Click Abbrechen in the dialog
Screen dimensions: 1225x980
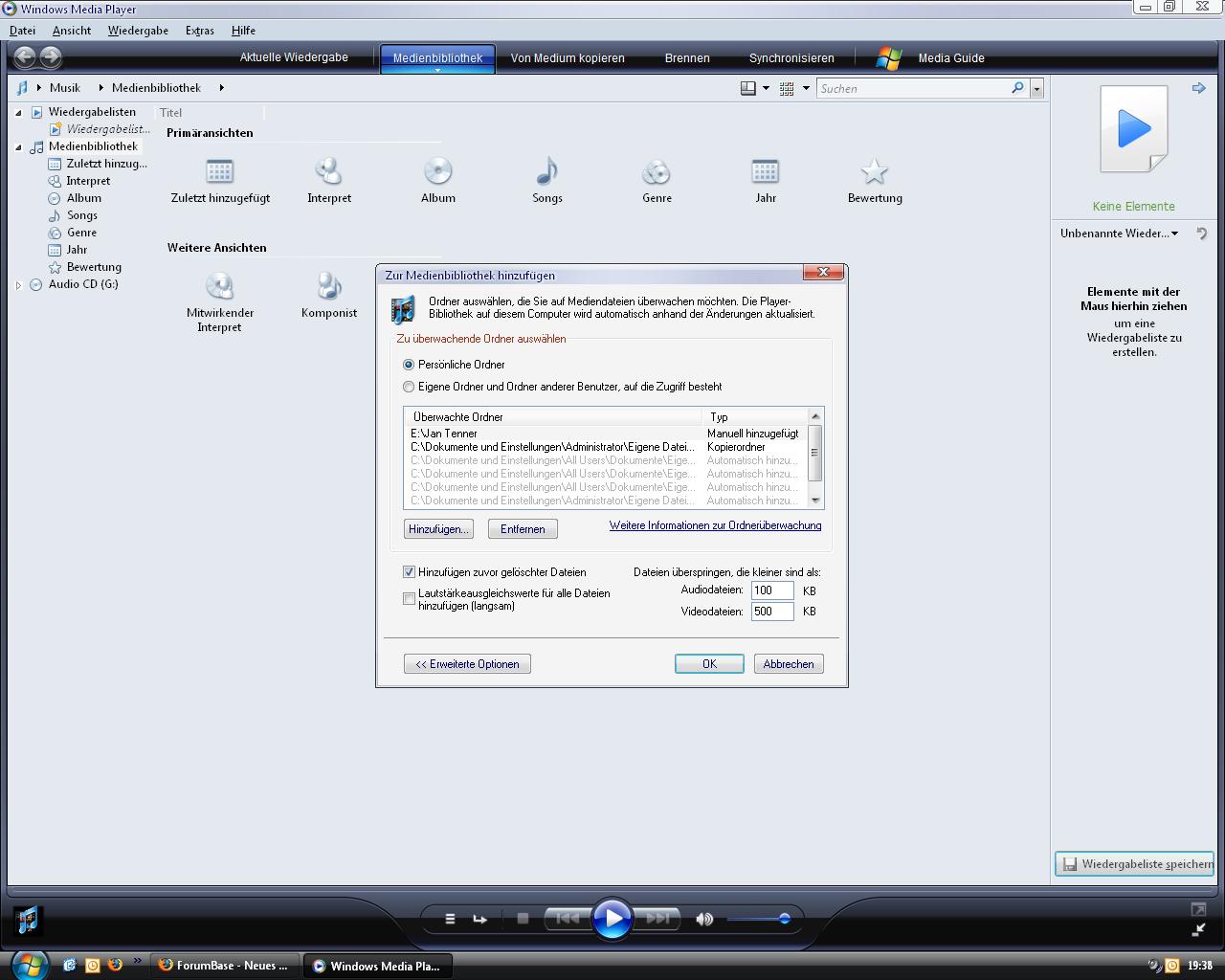coord(789,664)
